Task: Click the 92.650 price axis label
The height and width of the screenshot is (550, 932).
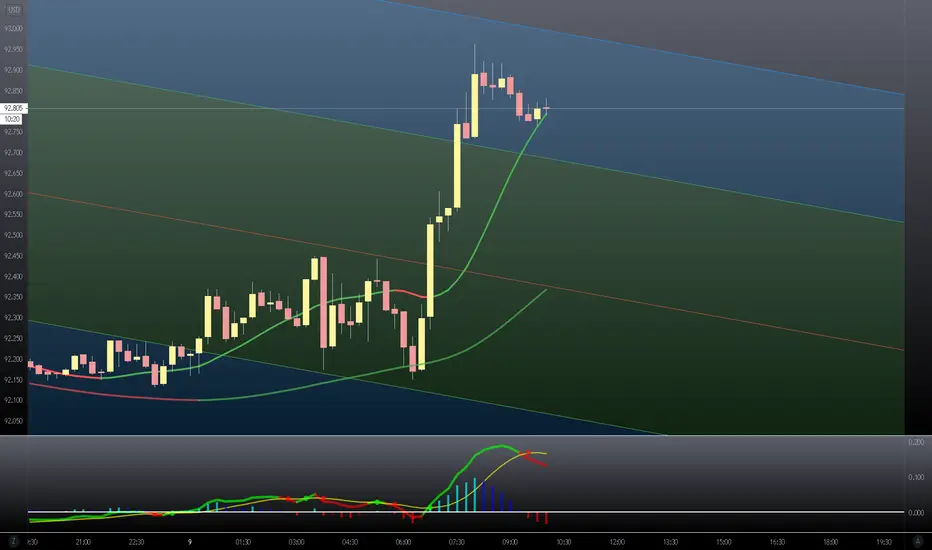Action: click(x=13, y=174)
